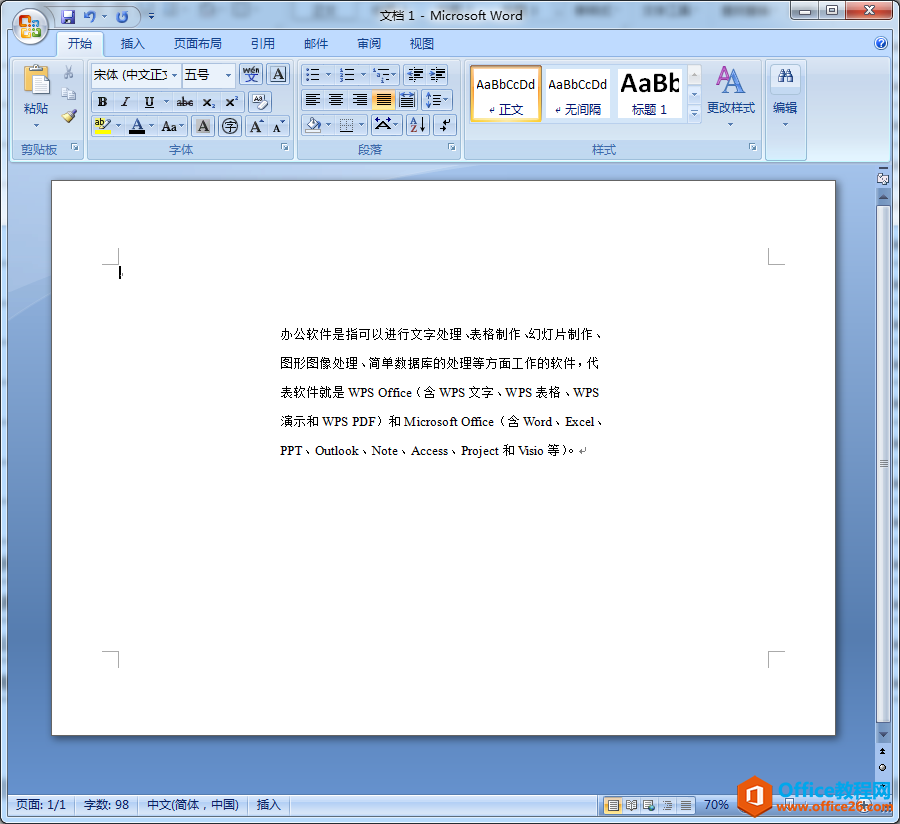Image resolution: width=900 pixels, height=824 pixels.
Task: Open highlight color dropdown arrow
Action: pos(118,126)
